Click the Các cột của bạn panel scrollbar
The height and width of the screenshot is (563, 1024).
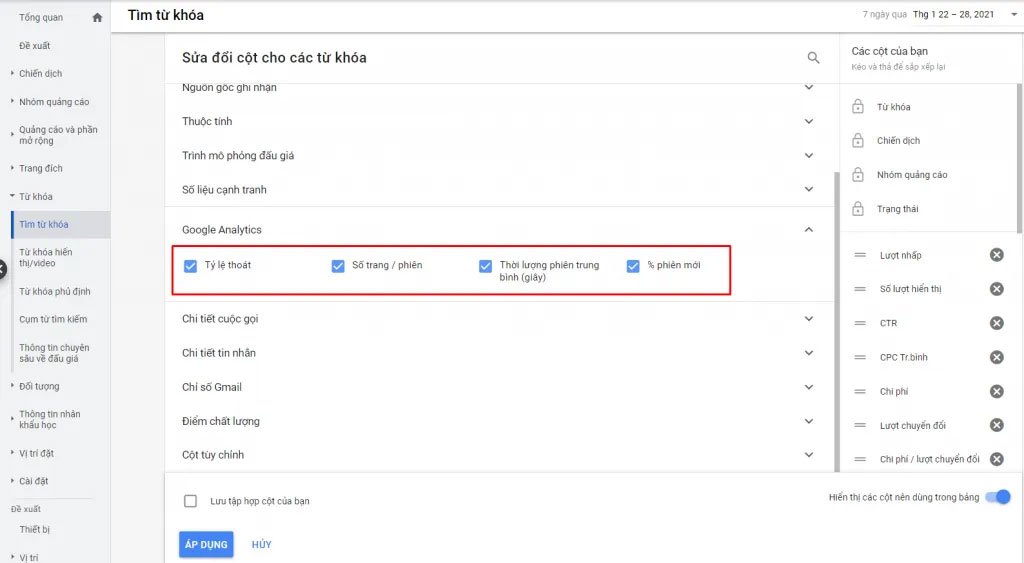coord(1019,157)
